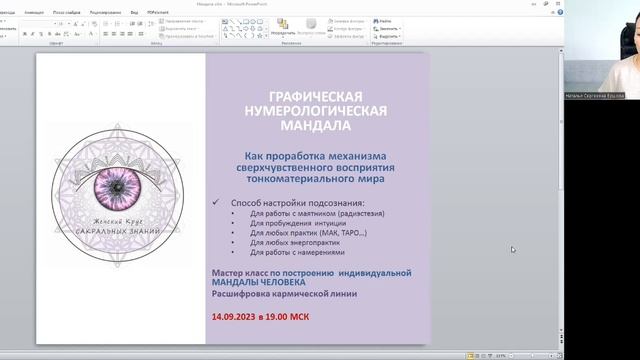Click the line Расшифровка кармической линии
The image size is (640, 360).
point(284,293)
